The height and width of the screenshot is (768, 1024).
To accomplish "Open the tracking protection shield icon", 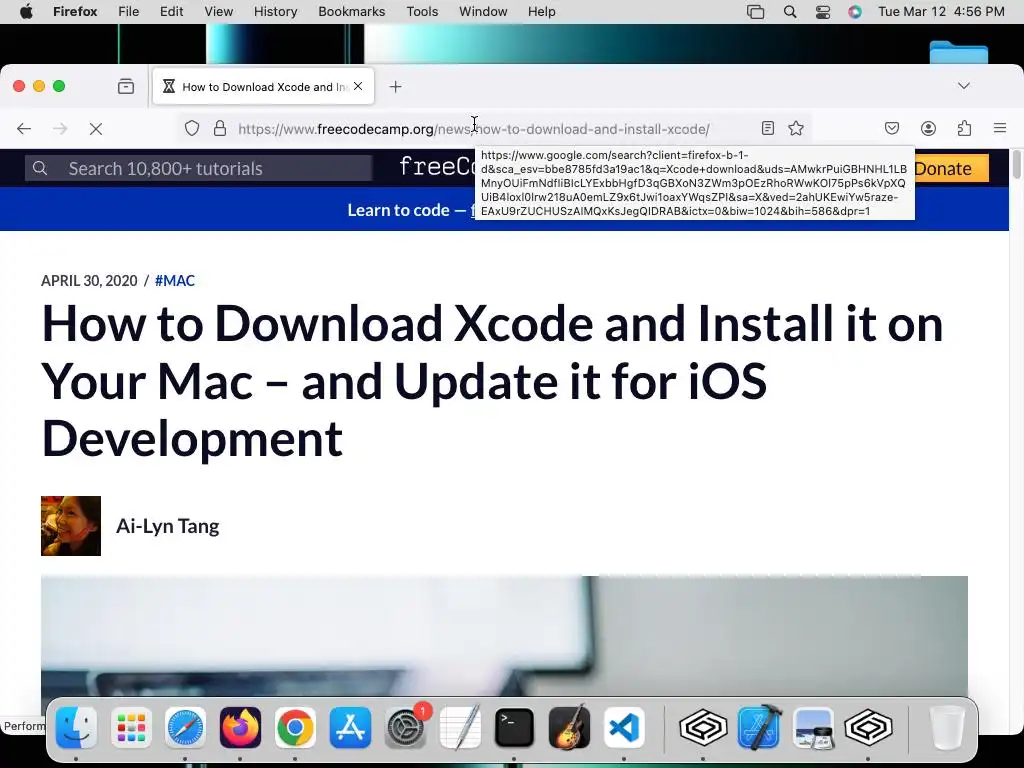I will tap(191, 129).
